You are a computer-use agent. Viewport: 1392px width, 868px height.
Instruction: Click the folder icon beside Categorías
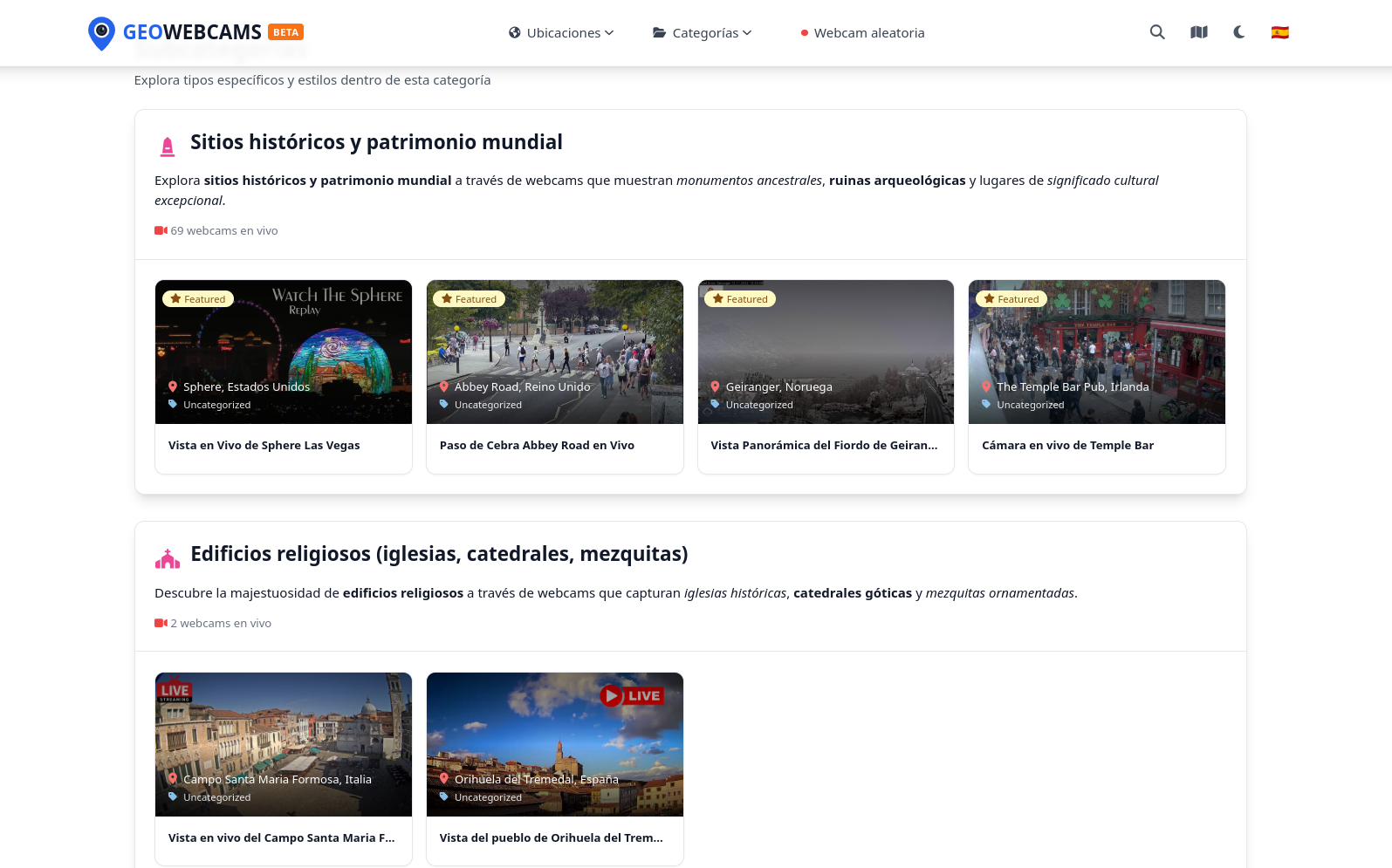[660, 33]
